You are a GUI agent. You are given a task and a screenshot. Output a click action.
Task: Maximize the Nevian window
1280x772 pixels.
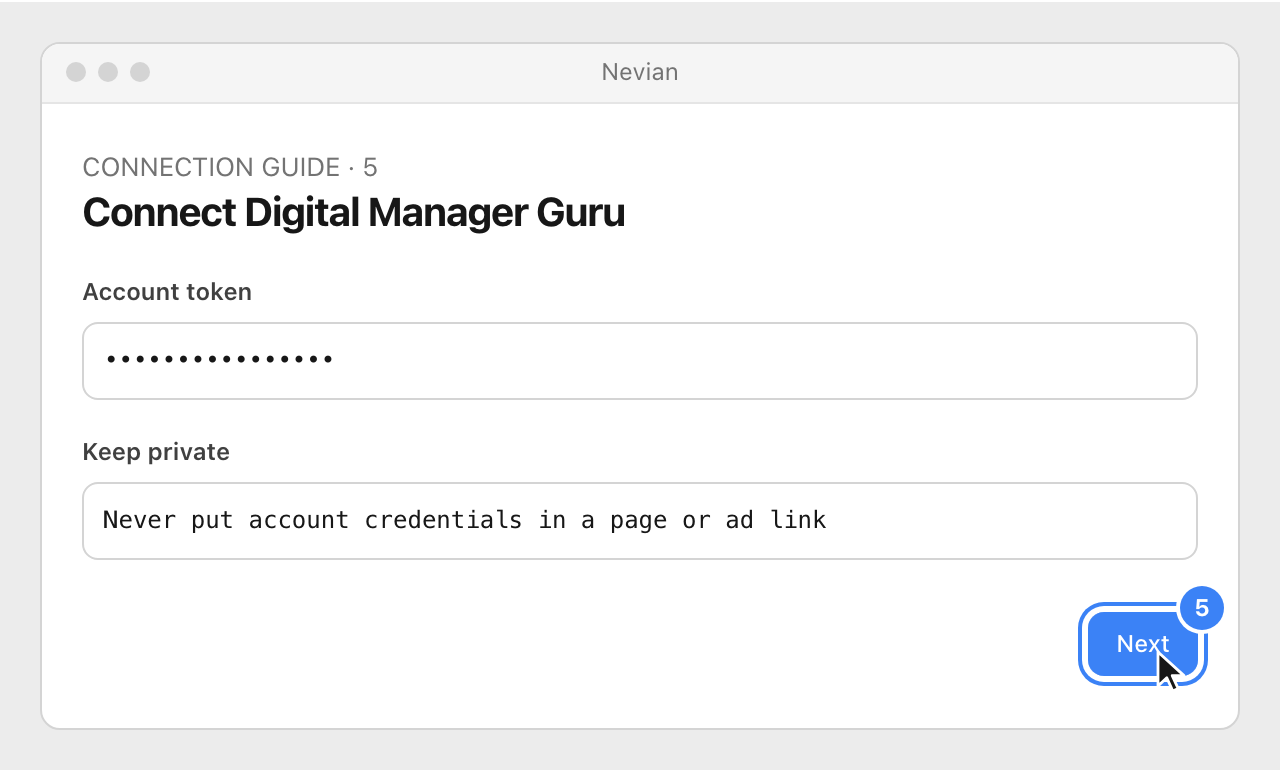point(140,72)
